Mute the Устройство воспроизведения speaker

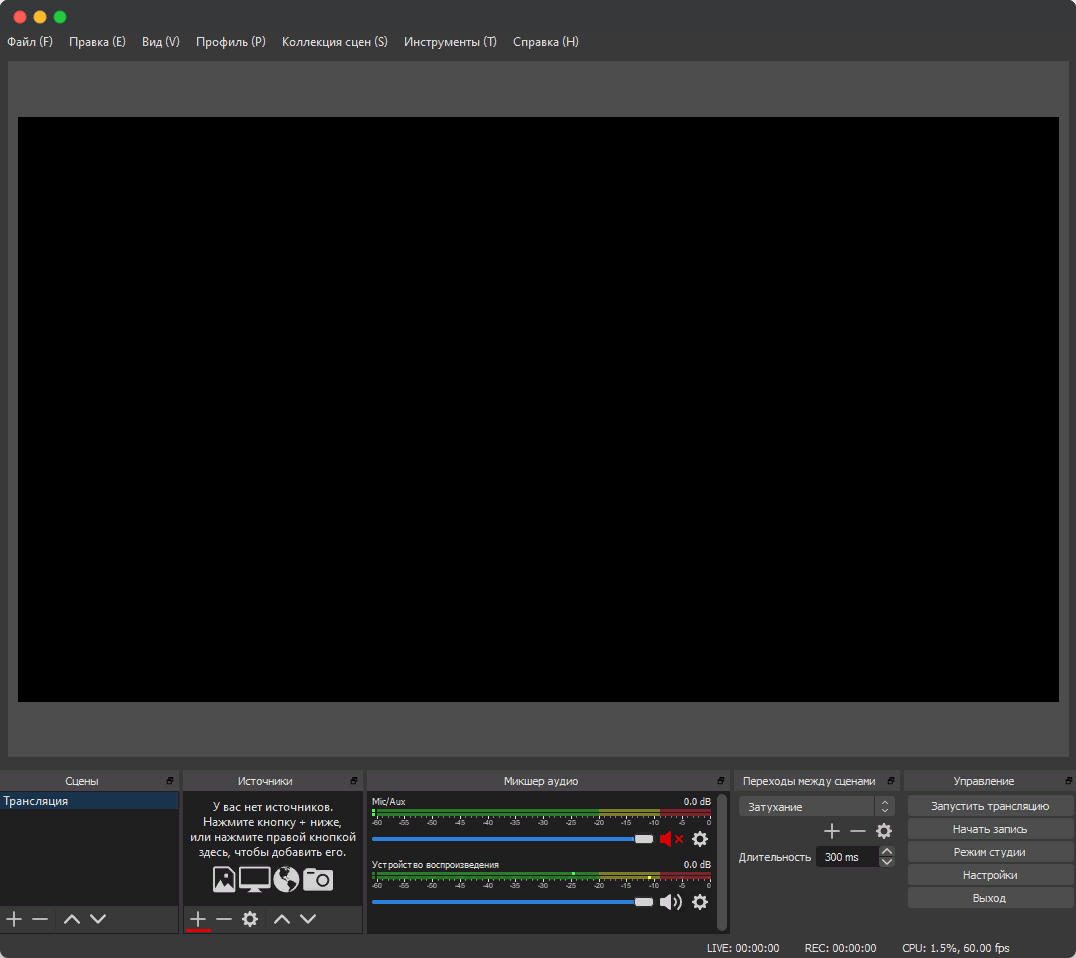pos(670,902)
